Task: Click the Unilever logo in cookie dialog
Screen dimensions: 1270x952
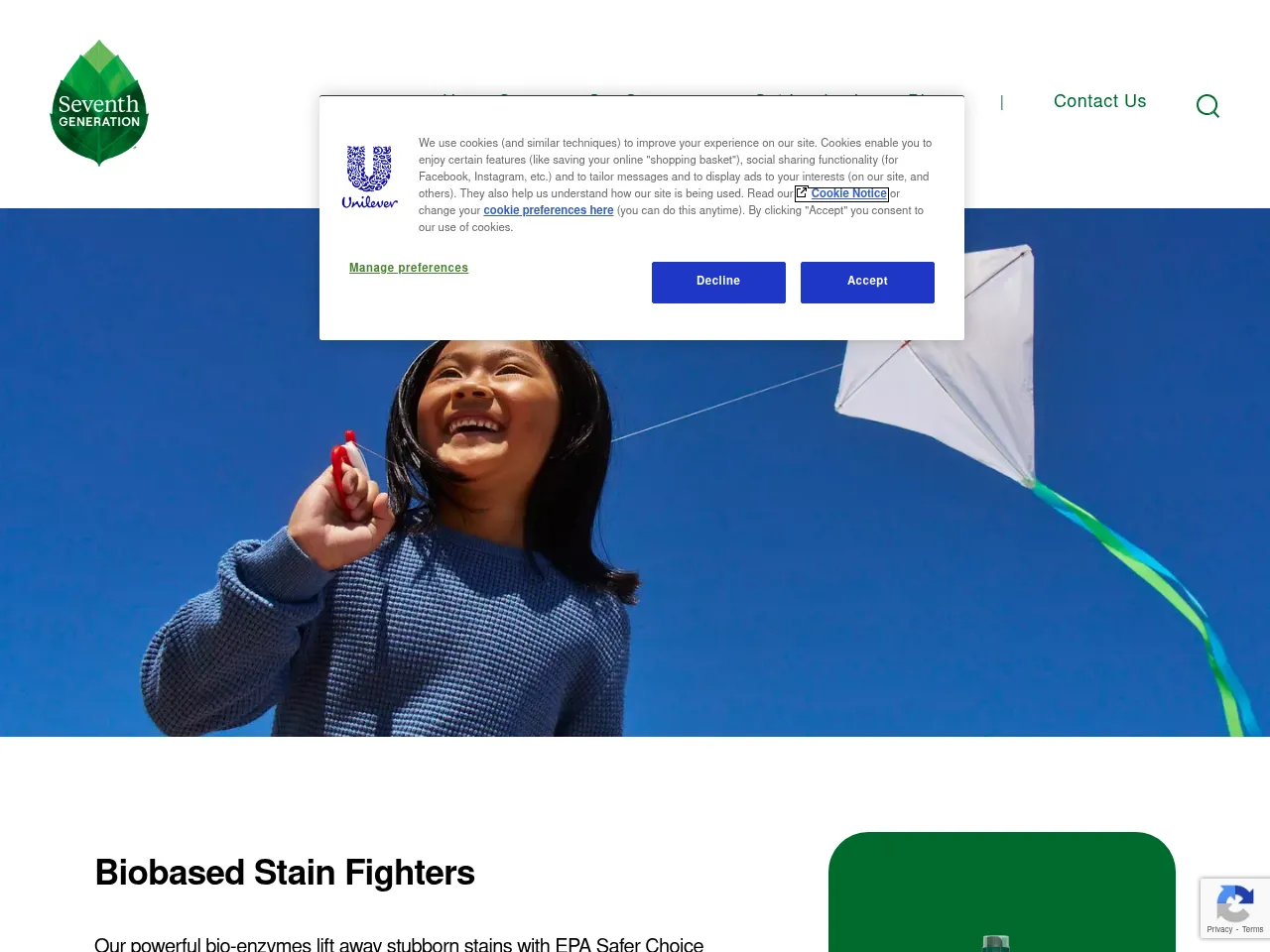Action: [x=369, y=178]
